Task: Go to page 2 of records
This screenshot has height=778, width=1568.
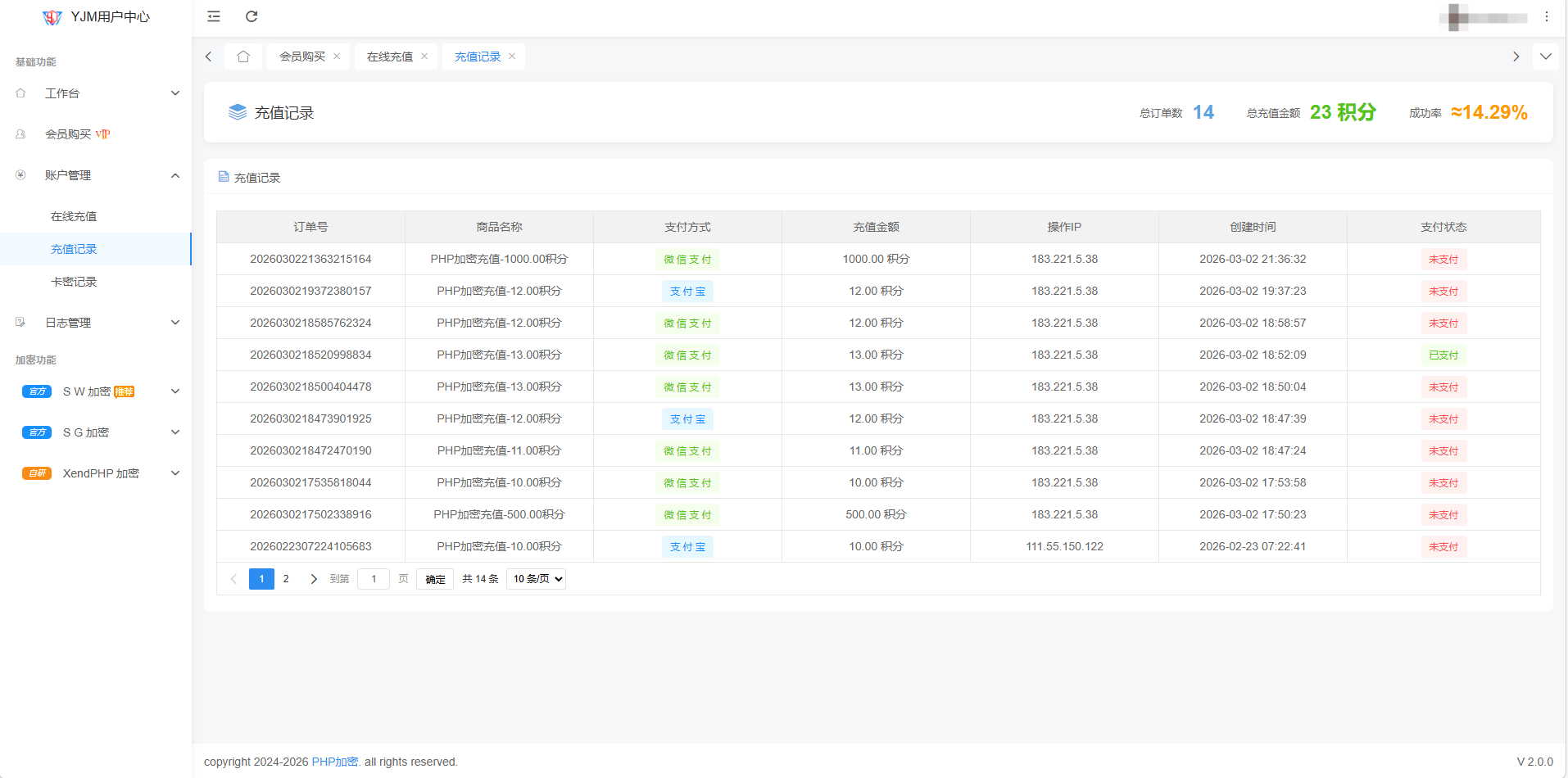Action: point(286,579)
